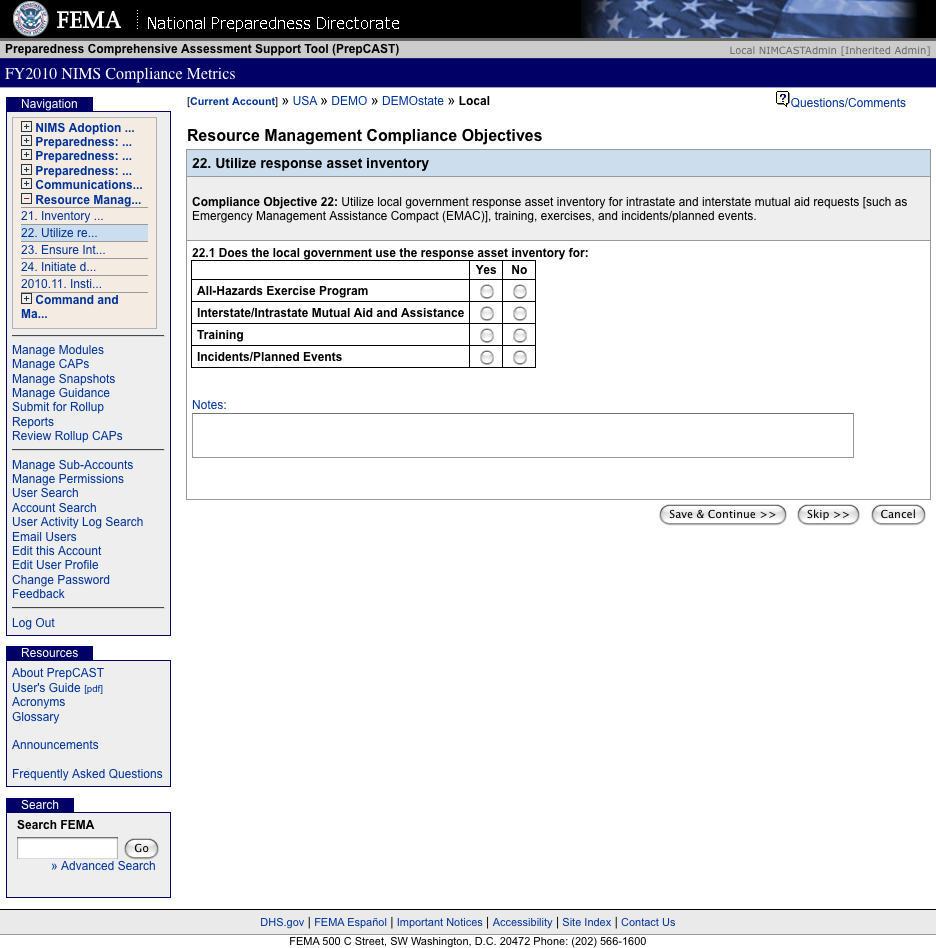This screenshot has width=936, height=948.
Task: Click Log Out
Action: click(33, 623)
